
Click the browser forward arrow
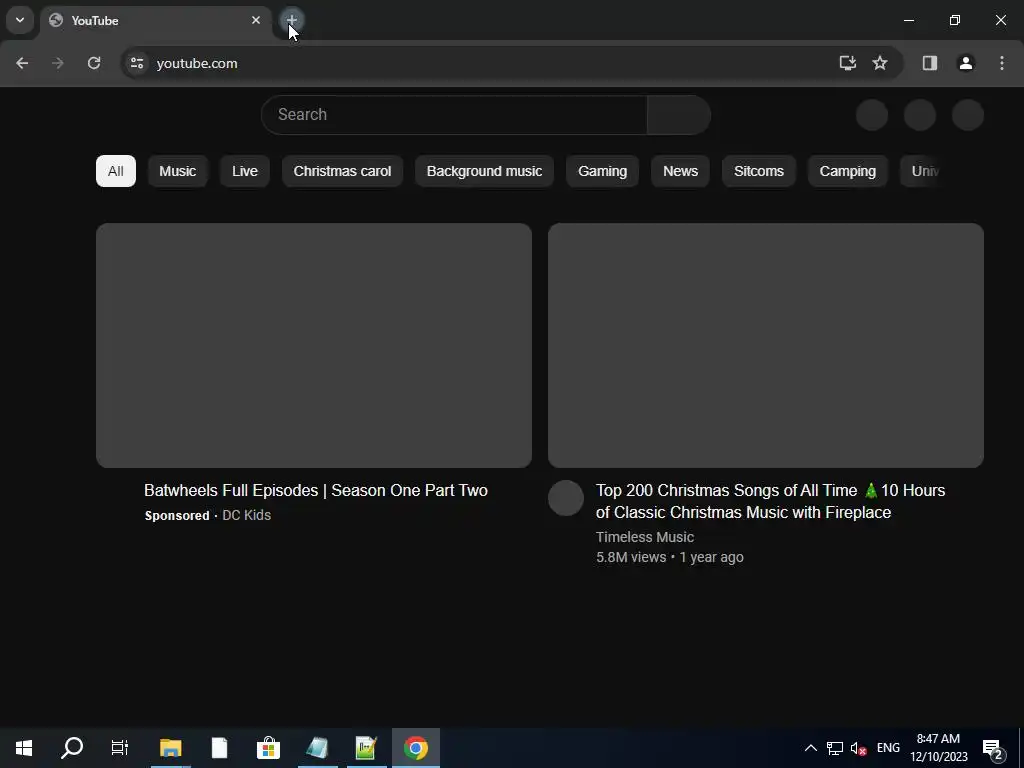click(58, 63)
